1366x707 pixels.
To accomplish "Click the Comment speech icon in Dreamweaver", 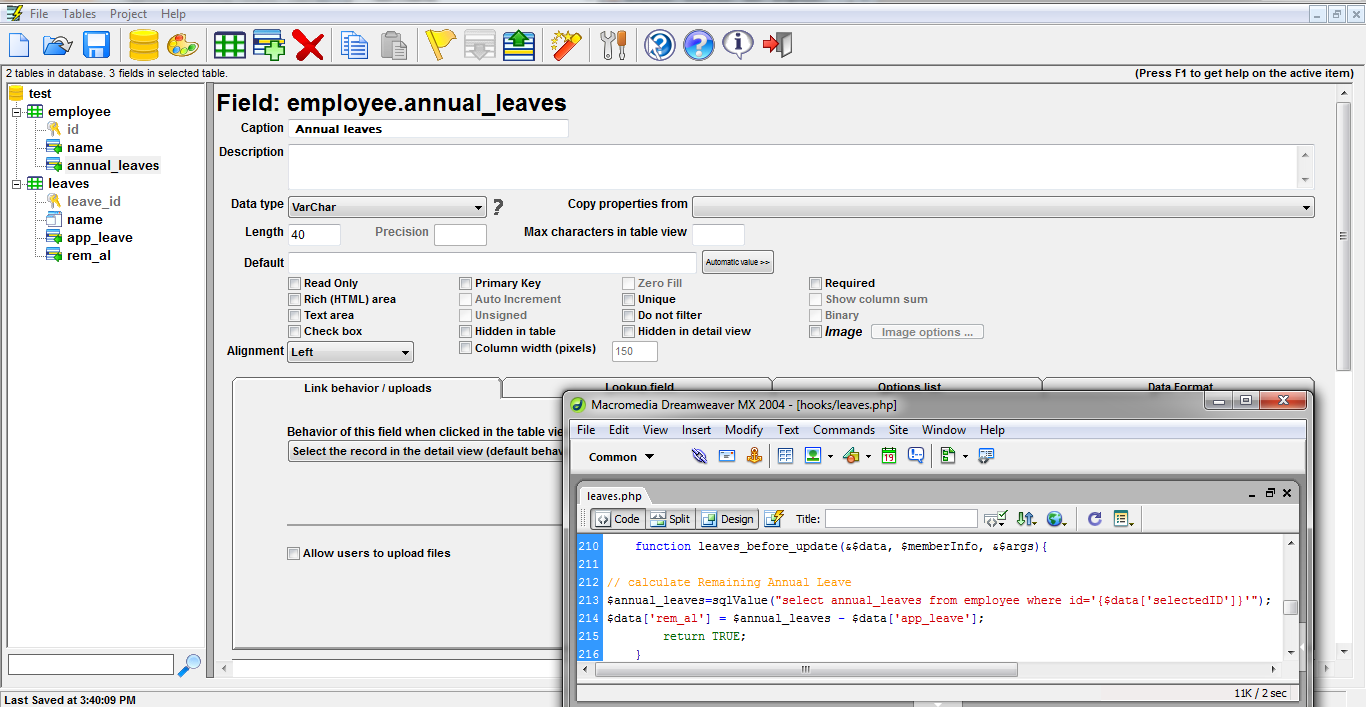I will (x=915, y=456).
